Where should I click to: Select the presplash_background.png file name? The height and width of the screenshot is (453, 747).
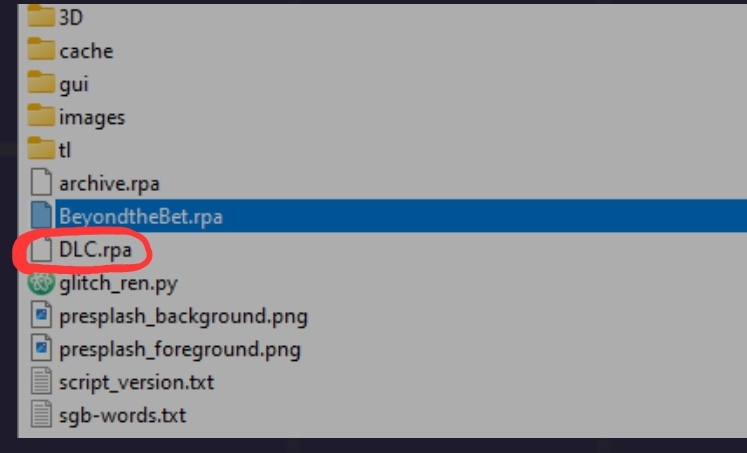pyautogui.click(x=183, y=317)
